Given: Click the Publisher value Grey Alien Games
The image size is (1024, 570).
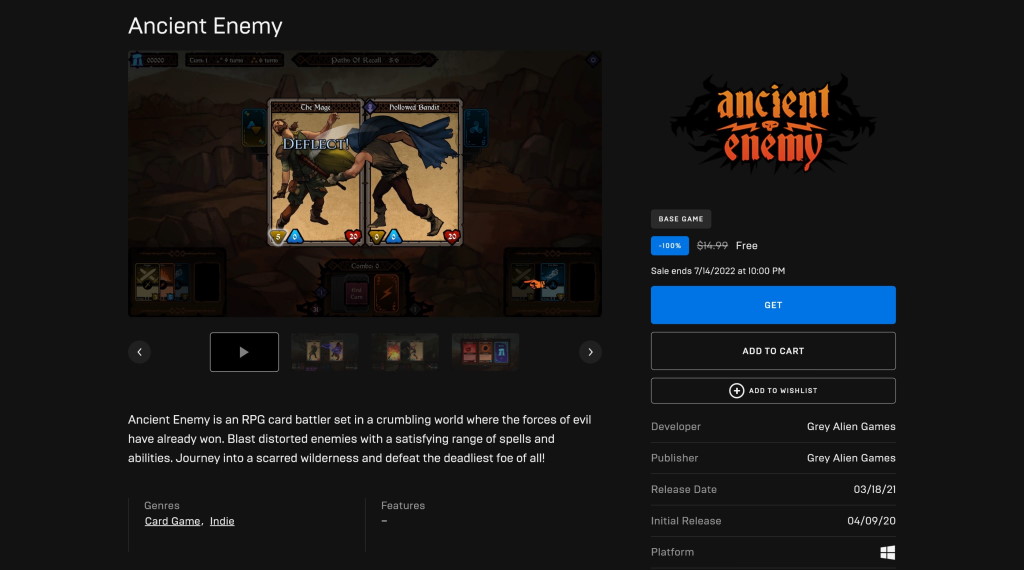Looking at the screenshot, I should pos(851,458).
